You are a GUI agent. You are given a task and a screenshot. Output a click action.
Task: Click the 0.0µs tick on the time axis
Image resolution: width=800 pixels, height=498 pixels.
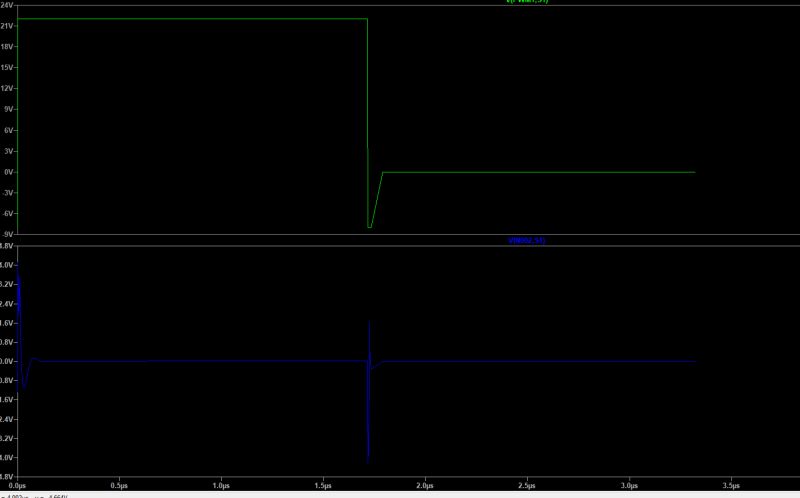tap(17, 486)
